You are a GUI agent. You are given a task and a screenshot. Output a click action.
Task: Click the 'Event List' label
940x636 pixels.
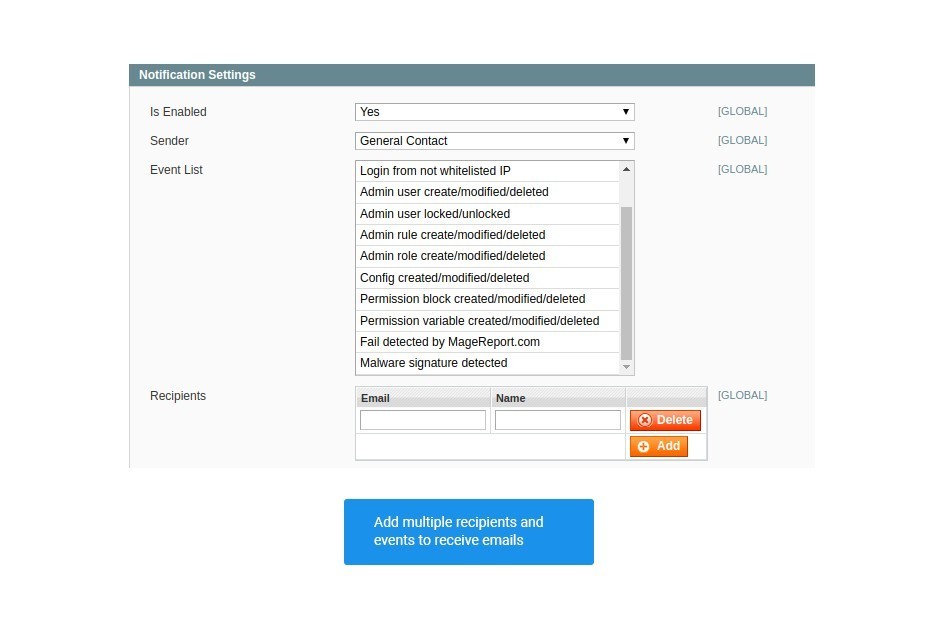[x=176, y=170]
